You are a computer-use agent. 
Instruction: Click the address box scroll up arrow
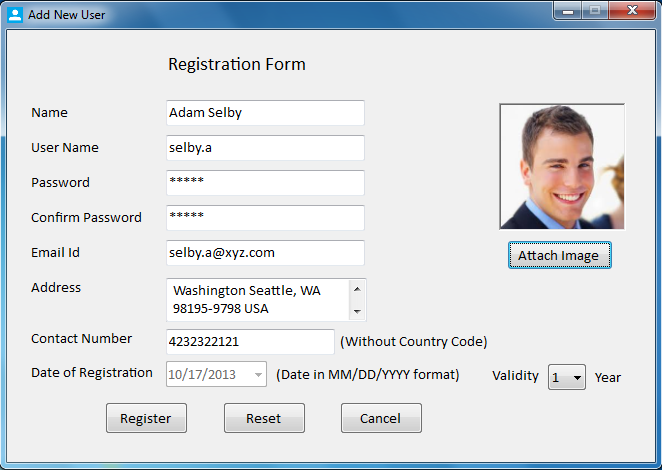click(357, 289)
